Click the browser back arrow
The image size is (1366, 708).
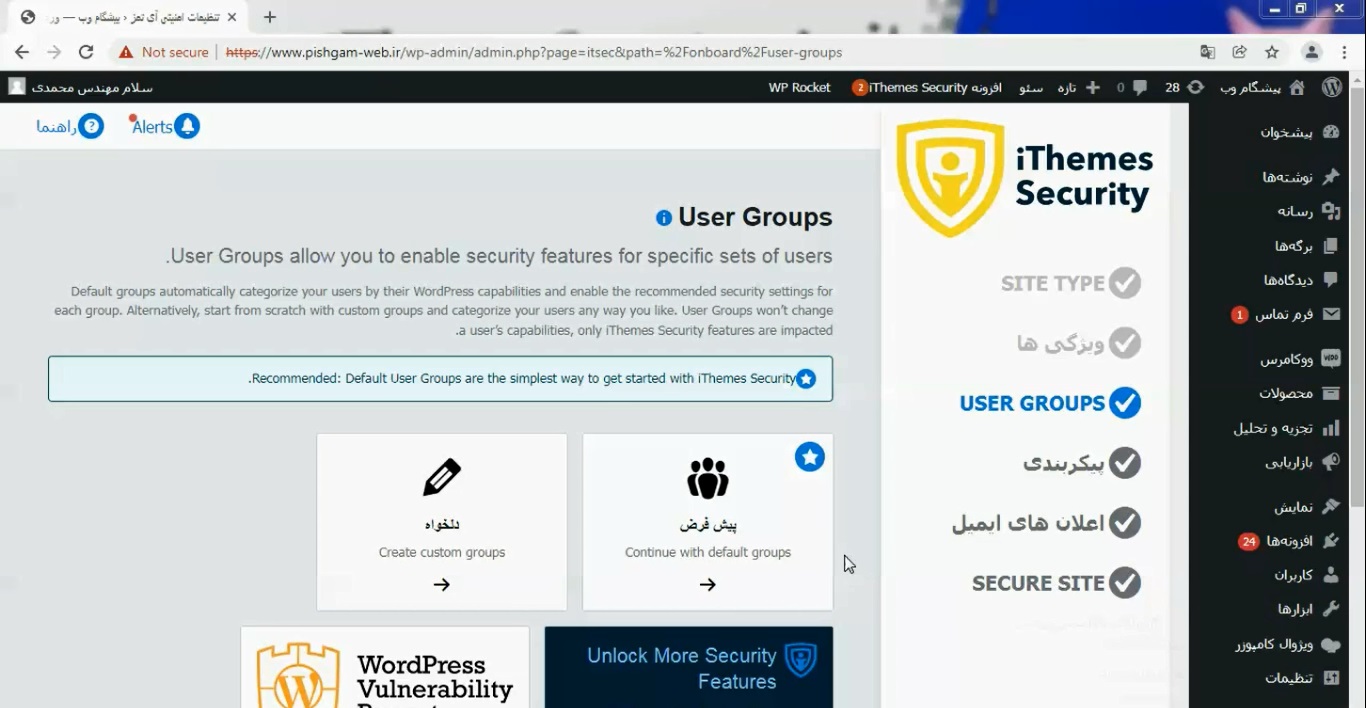(x=22, y=52)
